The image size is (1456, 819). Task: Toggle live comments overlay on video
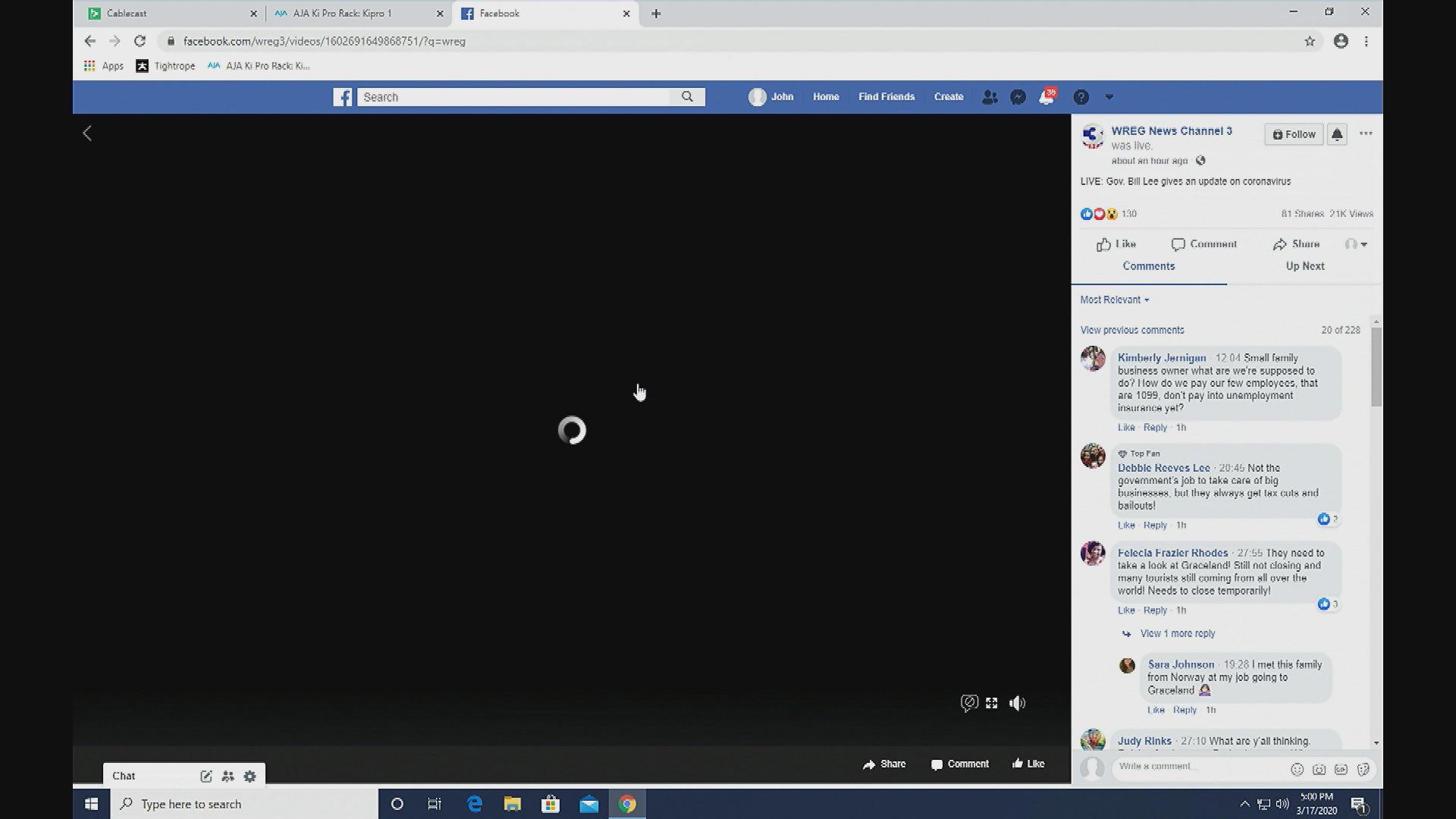968,703
